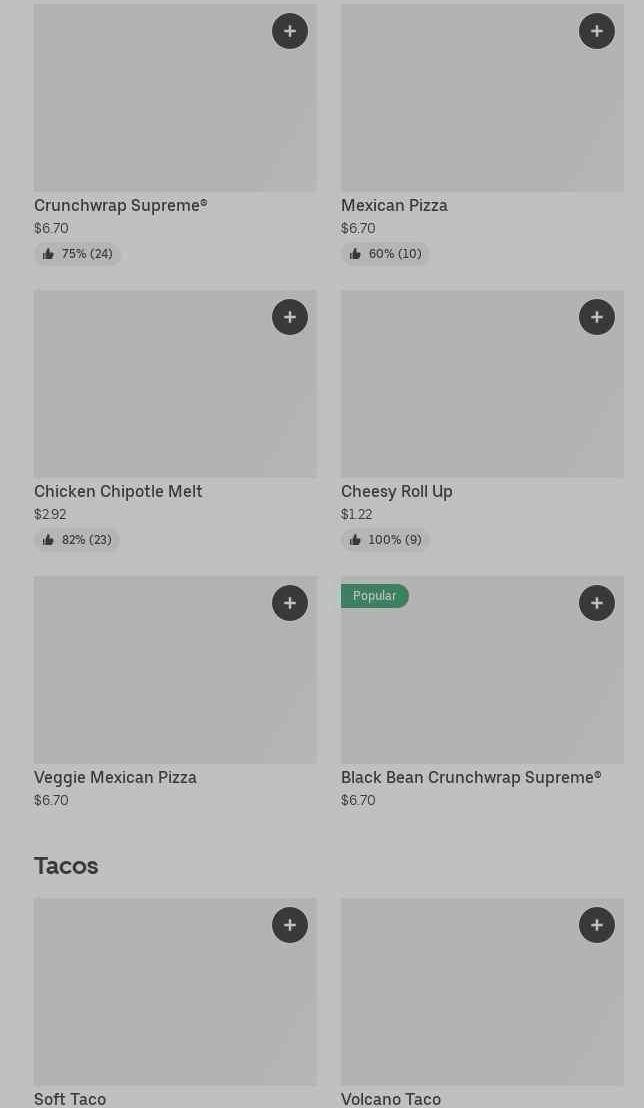Click the 75% (24) rating chip
Screen dimensions: 644x1108
[x=78, y=254]
